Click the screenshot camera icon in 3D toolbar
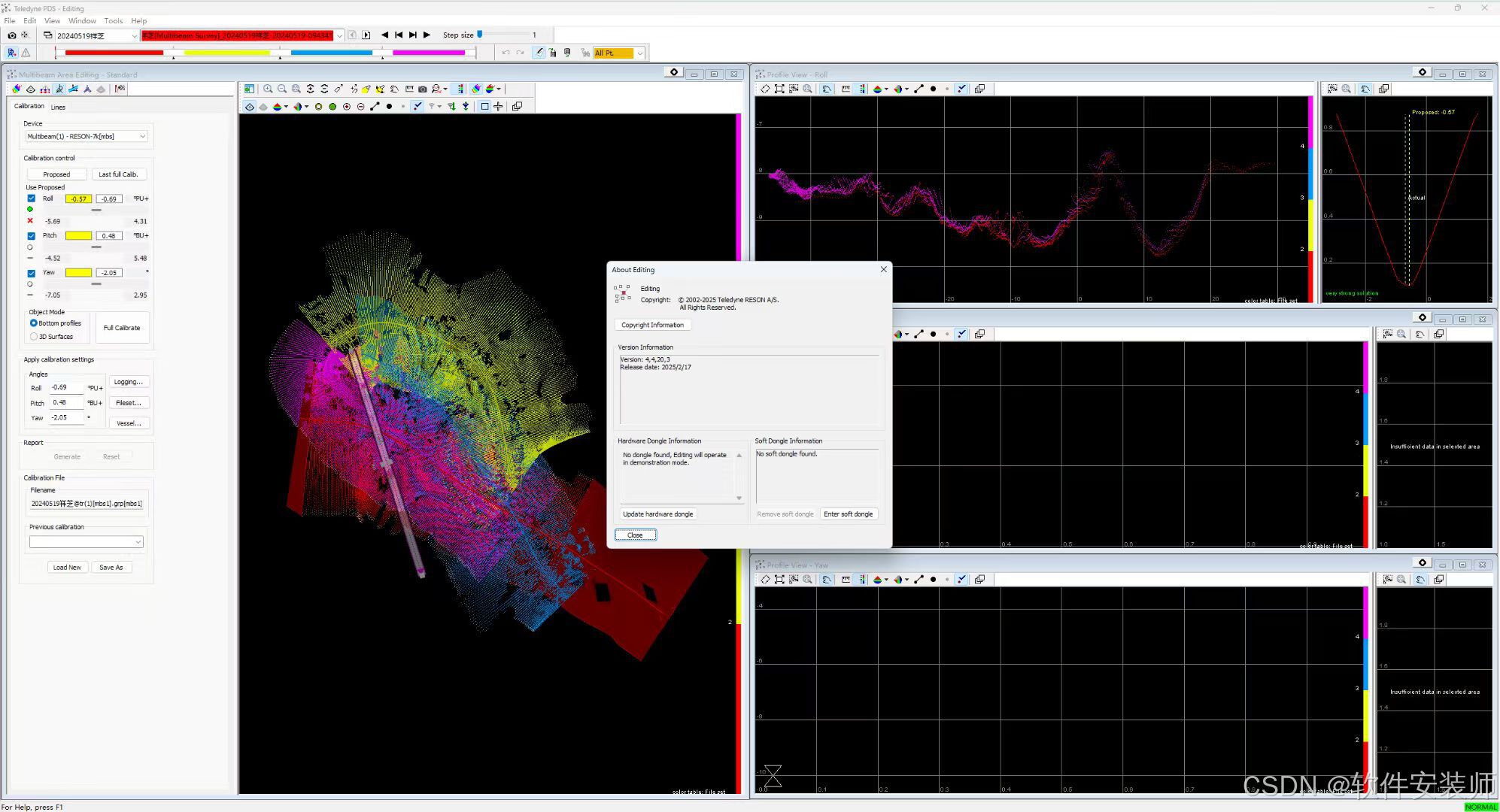Screen dimensions: 1500x812 423,89
